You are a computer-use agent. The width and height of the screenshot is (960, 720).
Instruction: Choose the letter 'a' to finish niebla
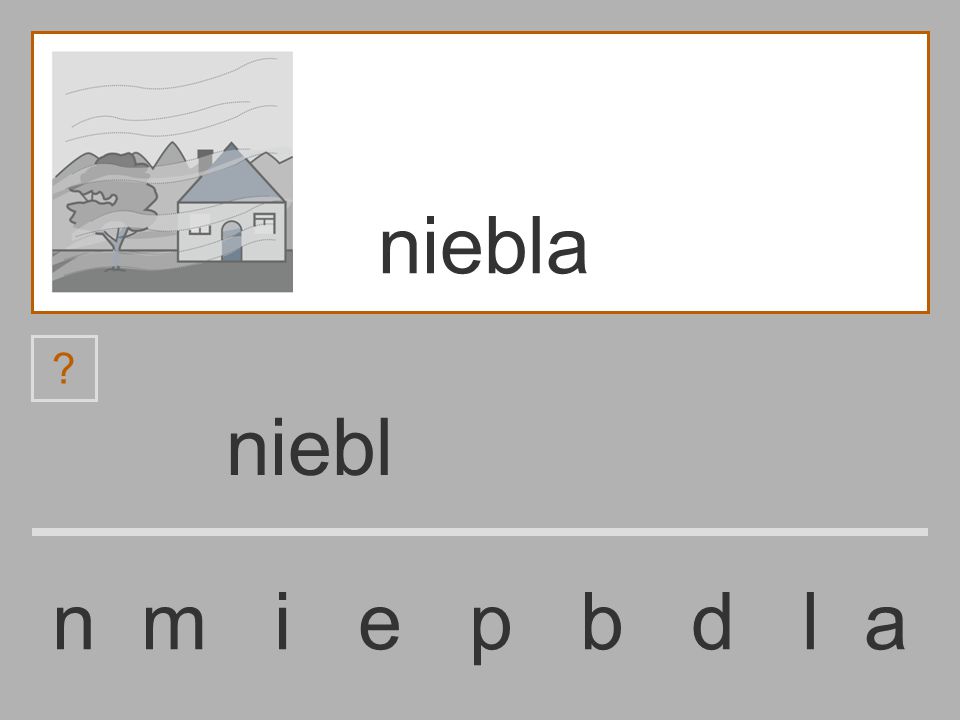point(885,626)
